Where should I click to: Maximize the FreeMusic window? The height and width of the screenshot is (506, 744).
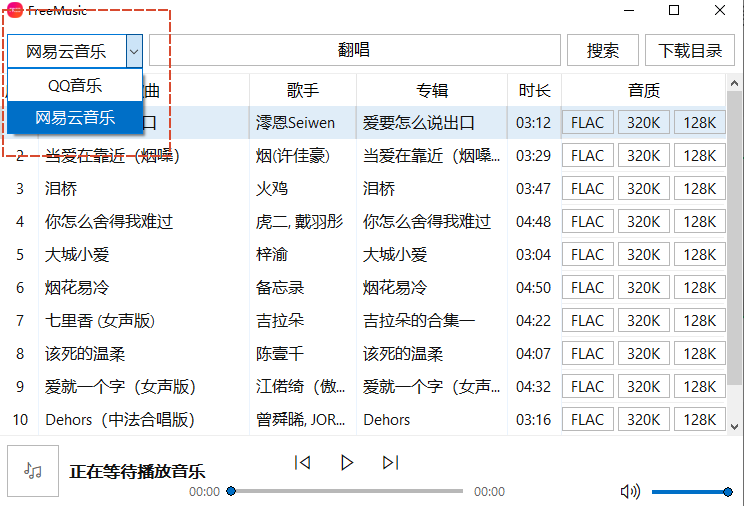tap(674, 10)
